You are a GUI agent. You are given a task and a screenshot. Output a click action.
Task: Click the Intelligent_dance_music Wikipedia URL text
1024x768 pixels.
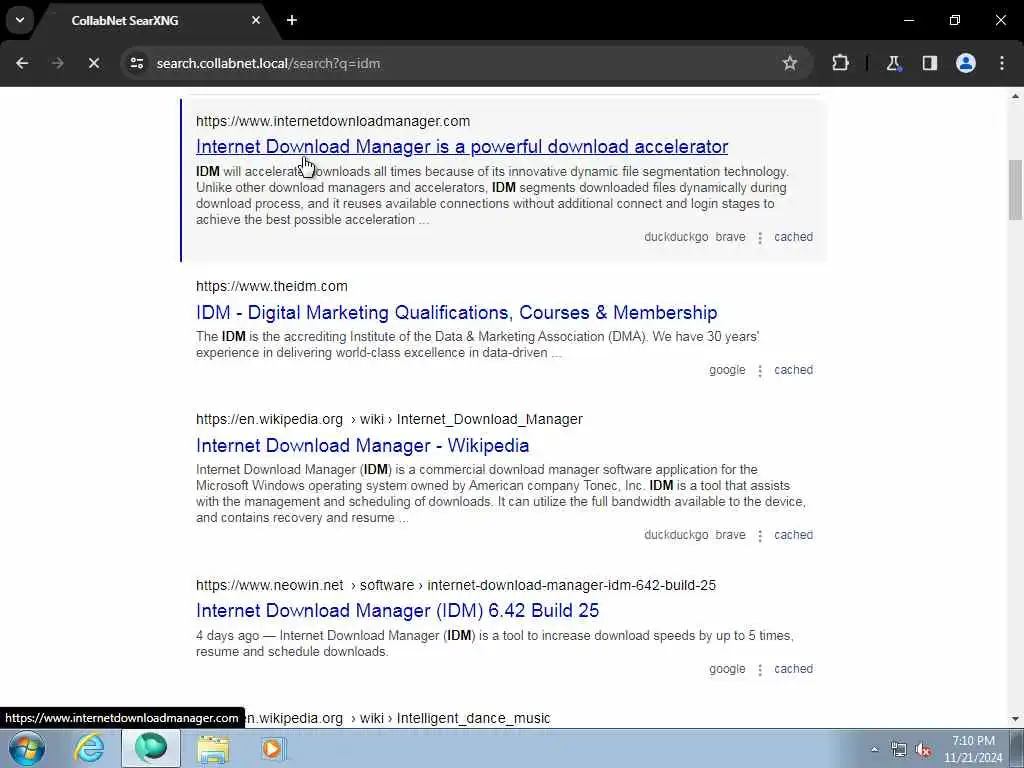399,718
